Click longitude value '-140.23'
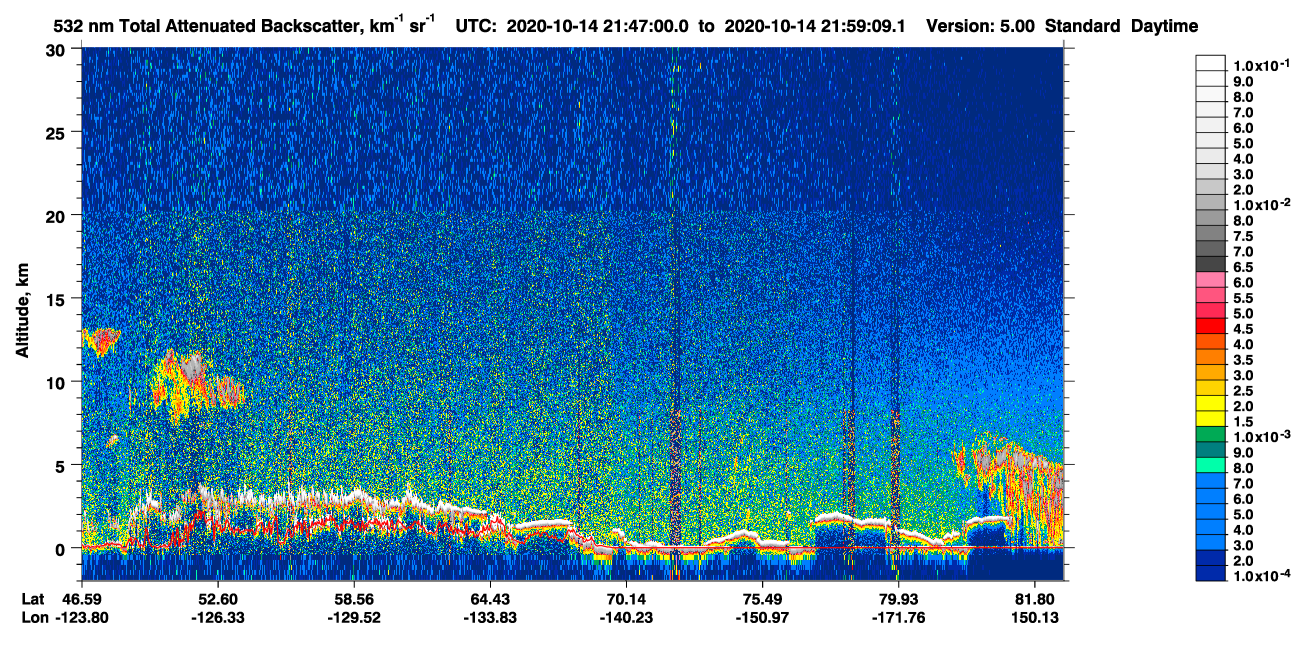 pyautogui.click(x=626, y=618)
